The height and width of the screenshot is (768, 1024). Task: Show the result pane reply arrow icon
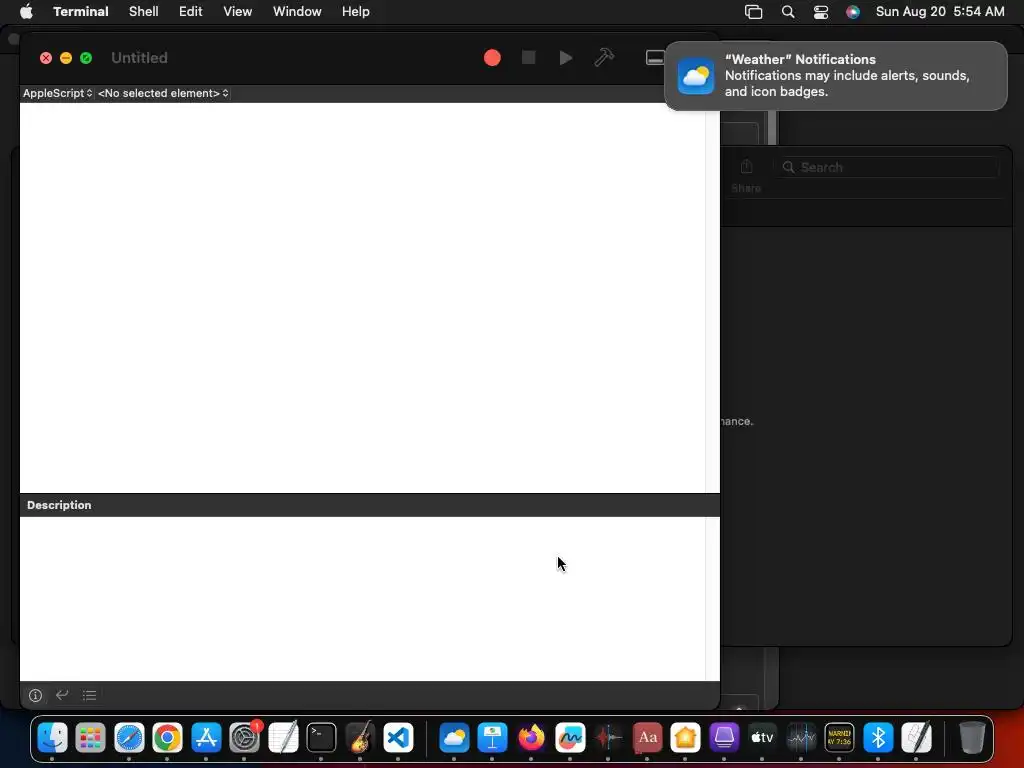click(x=62, y=695)
